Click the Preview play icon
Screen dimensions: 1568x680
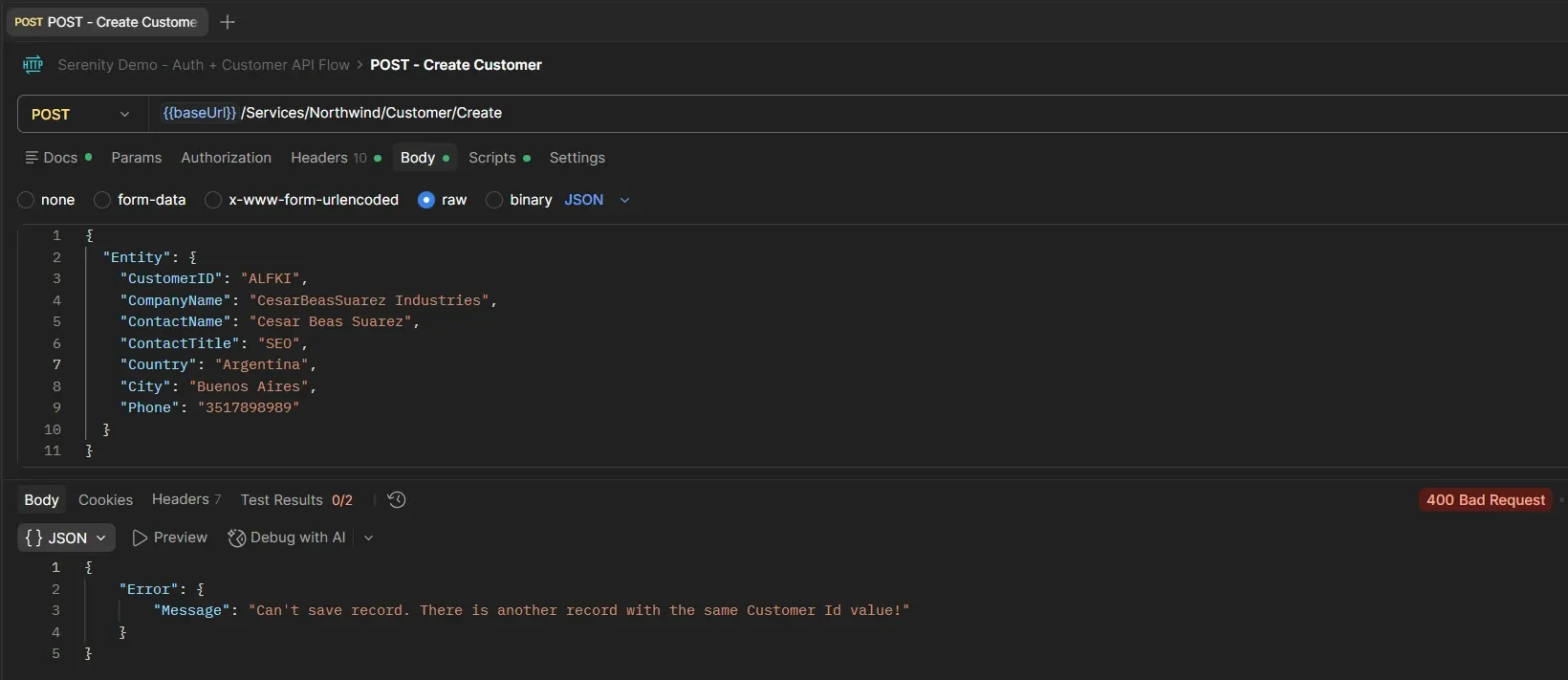(x=140, y=538)
